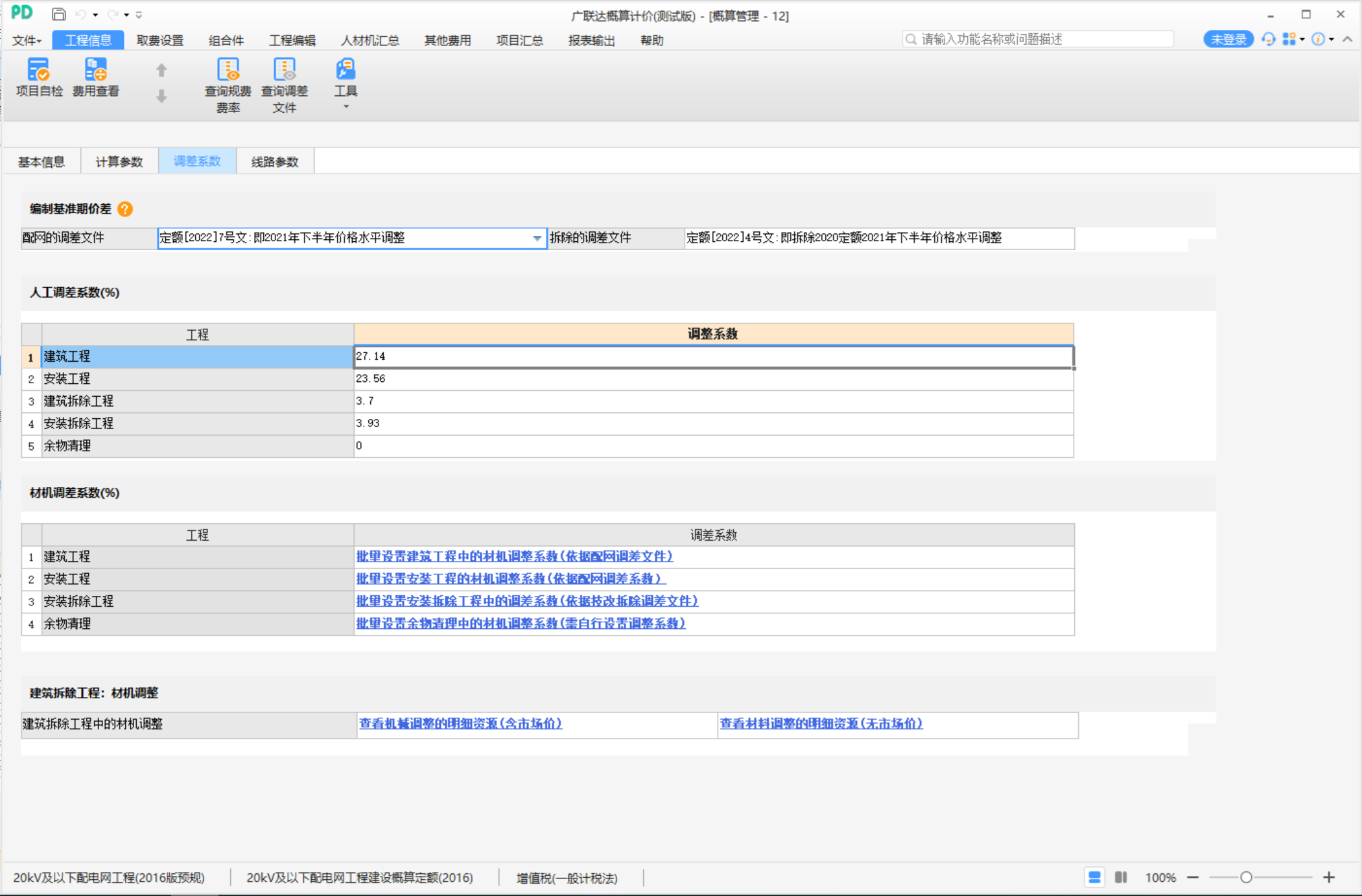Screen dimensions: 1362x896
Task: Click the save icon in title bar
Action: click(58, 14)
